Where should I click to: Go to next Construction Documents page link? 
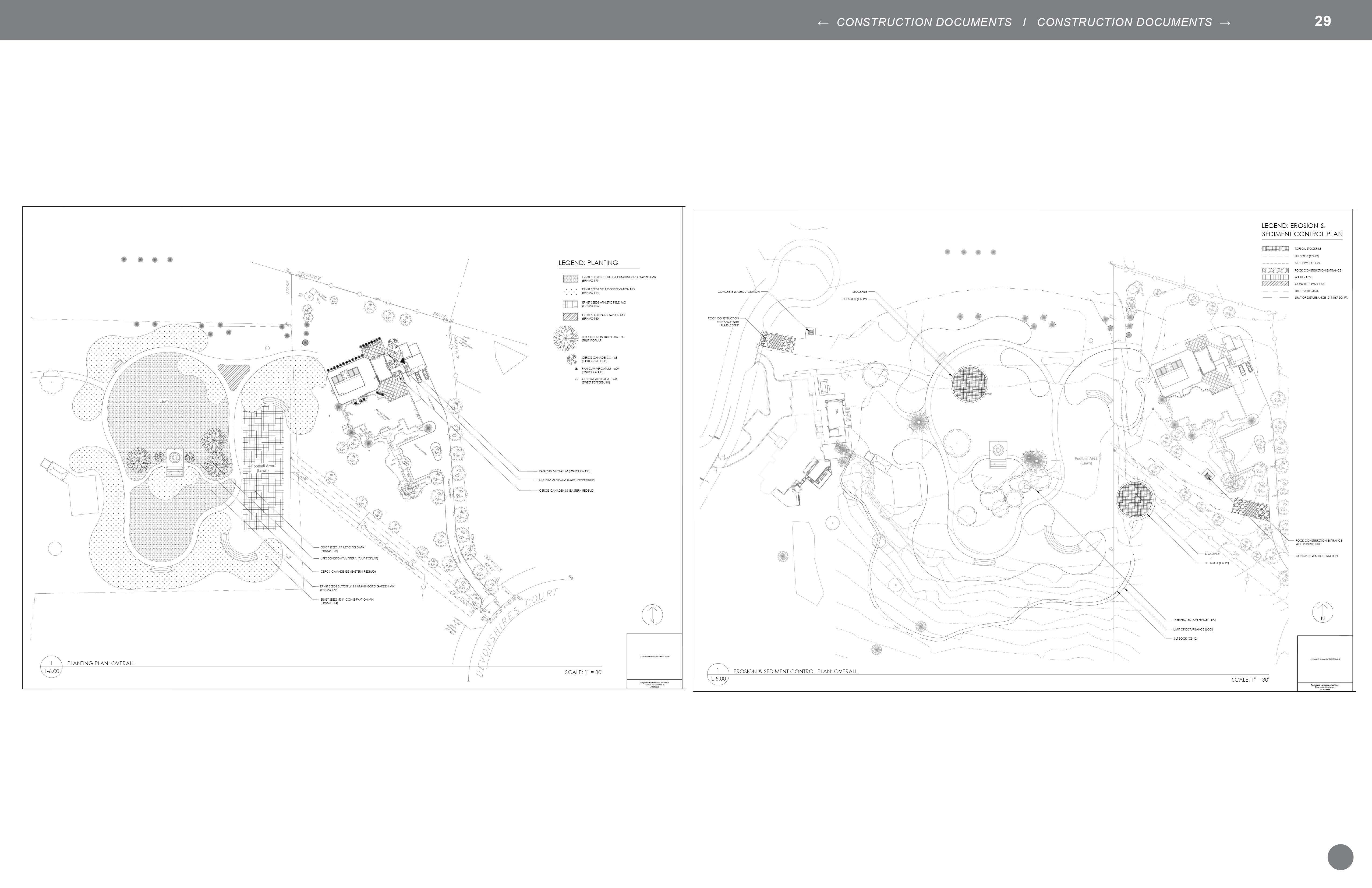(x=1133, y=22)
